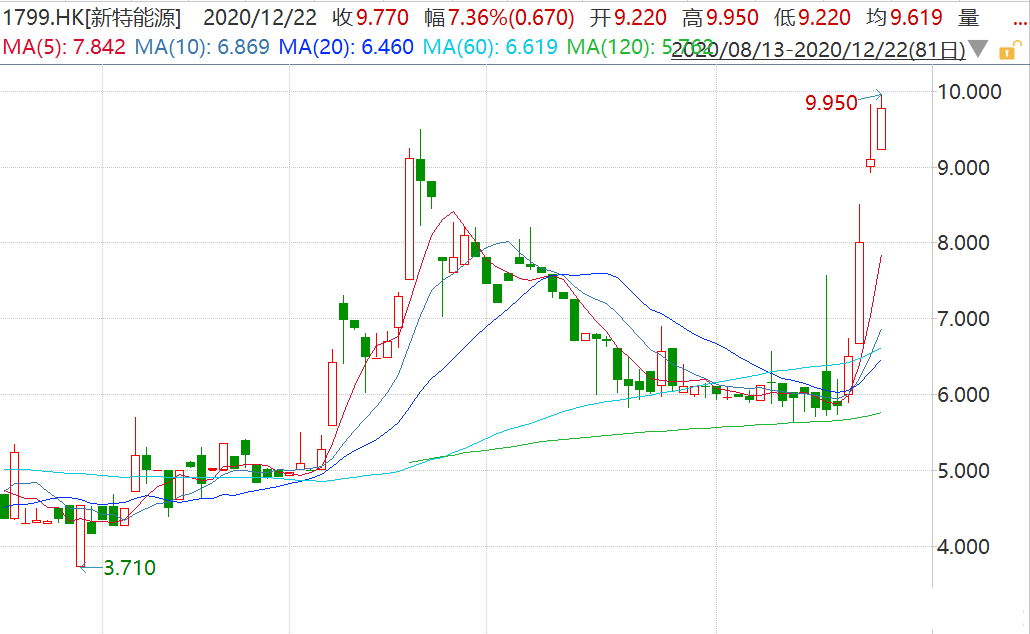The width and height of the screenshot is (1030, 634).
Task: Click the 9.950 high price marker
Action: coord(831,102)
